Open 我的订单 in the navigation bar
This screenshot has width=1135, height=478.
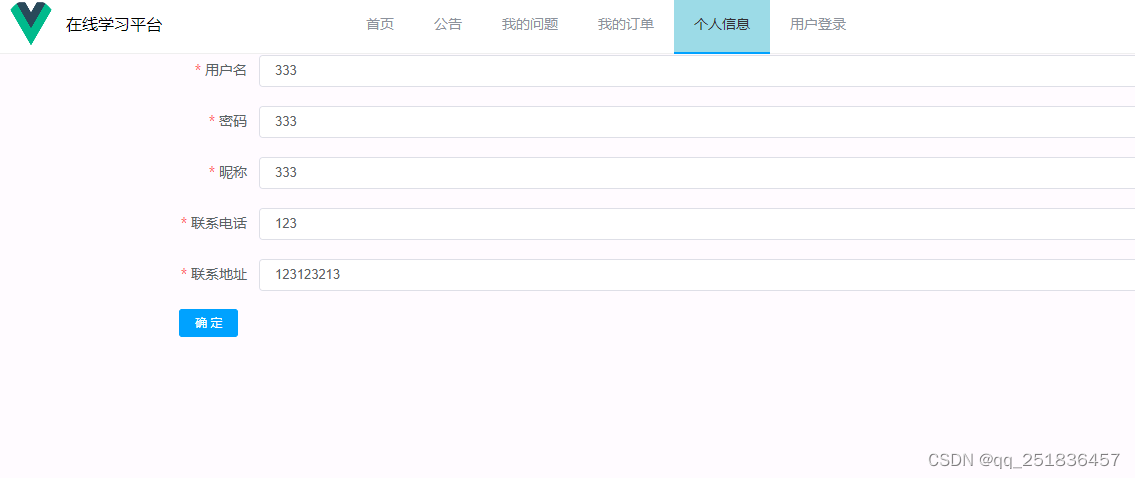coord(625,25)
